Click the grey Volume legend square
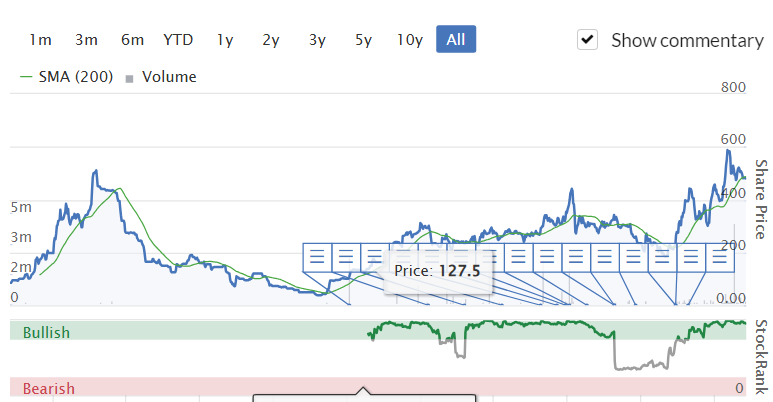Screen dimensions: 773x402 point(130,78)
